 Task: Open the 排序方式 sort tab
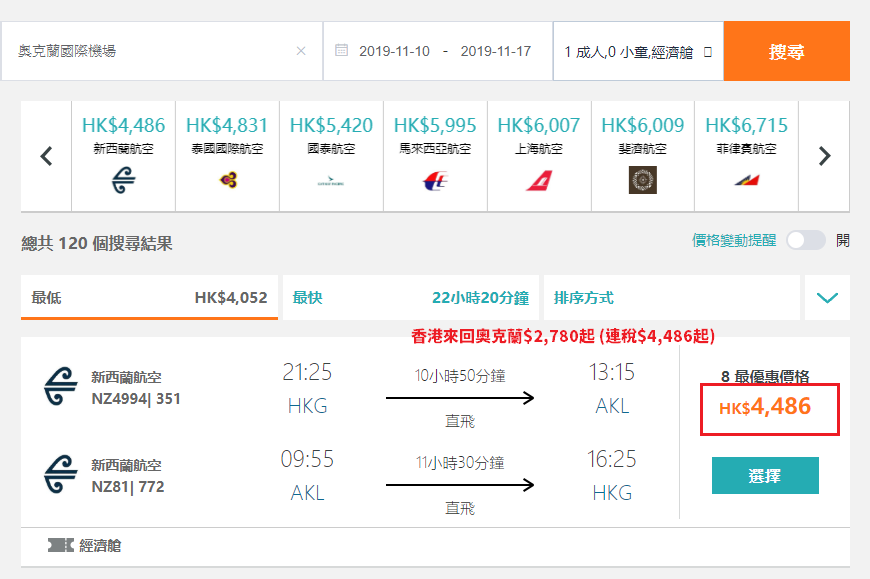point(671,297)
